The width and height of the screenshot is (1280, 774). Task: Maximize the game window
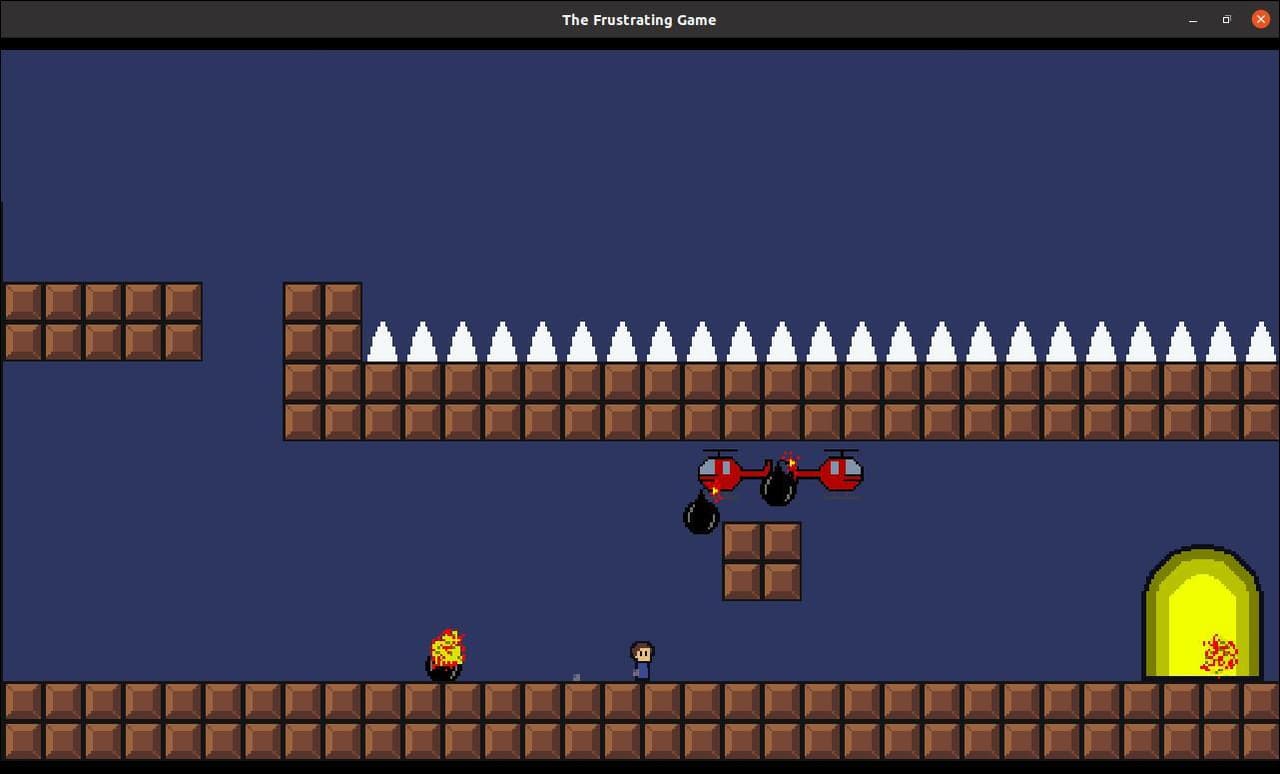pyautogui.click(x=1226, y=20)
